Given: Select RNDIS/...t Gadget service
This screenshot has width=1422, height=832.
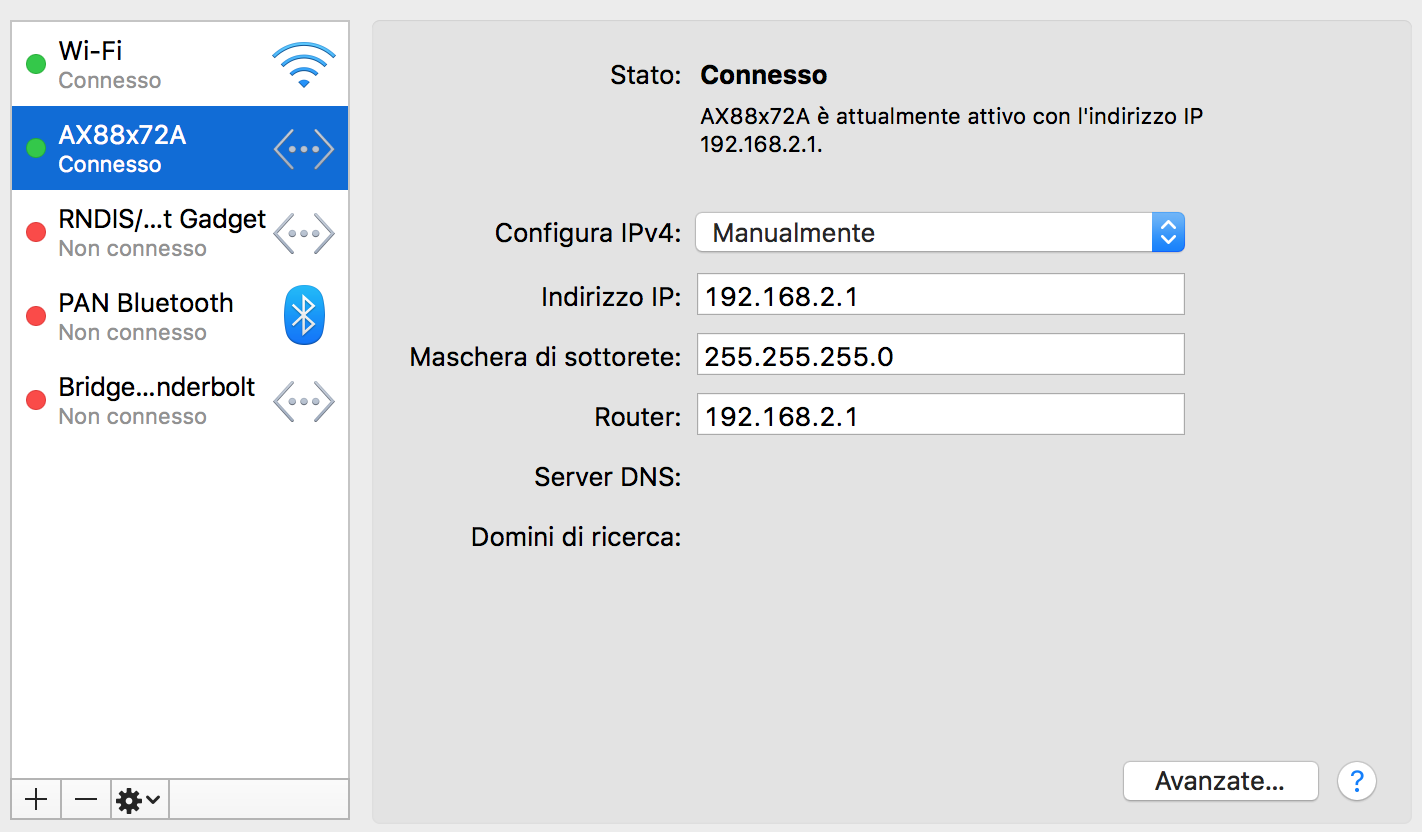Looking at the screenshot, I should pos(180,232).
